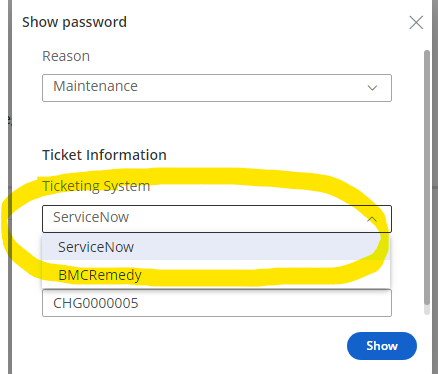Click the dialog's vertical scrollbar thumb
Image resolution: width=438 pixels, height=374 pixels.
[x=427, y=177]
